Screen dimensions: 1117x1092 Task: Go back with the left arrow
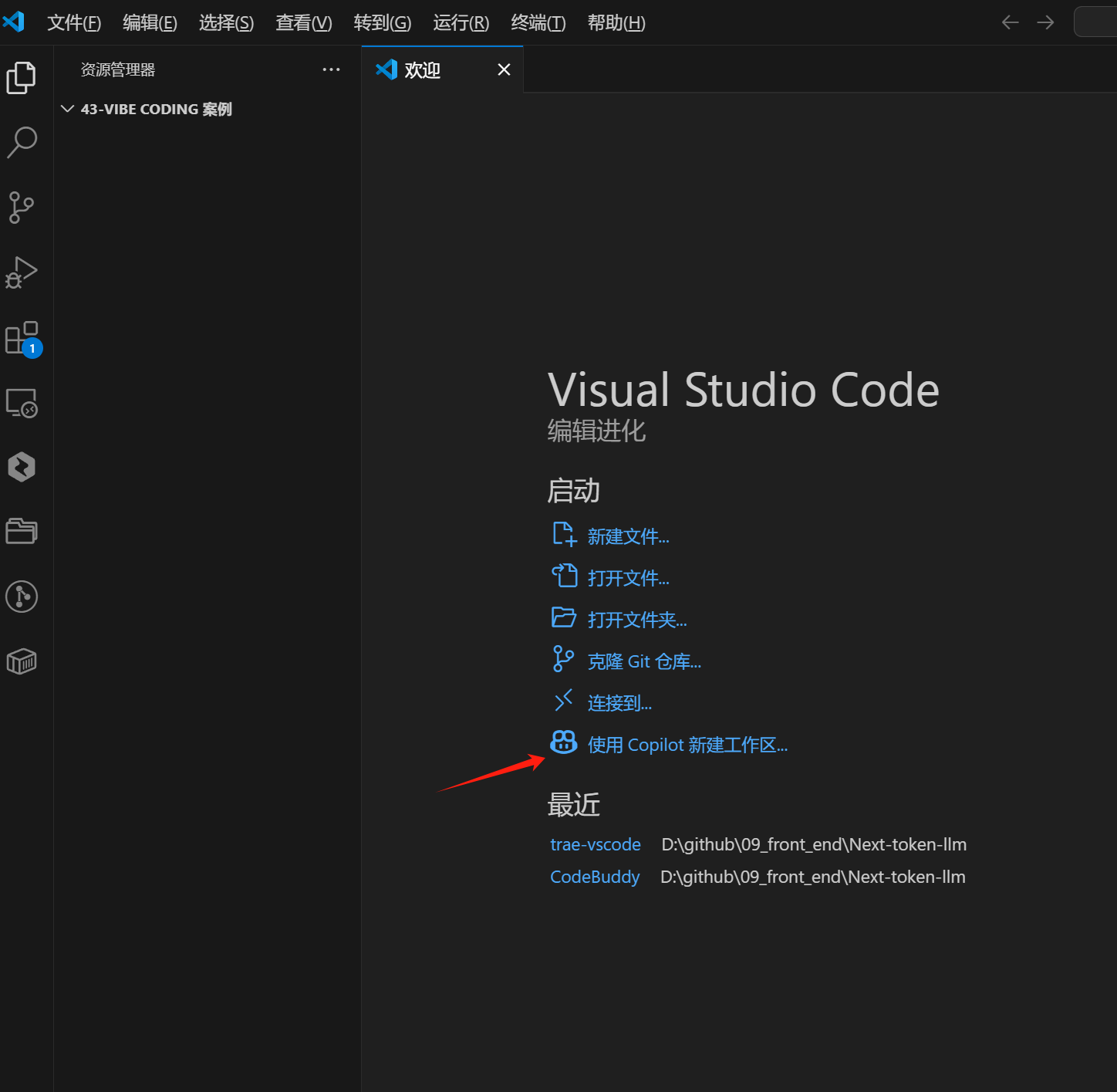[1010, 22]
